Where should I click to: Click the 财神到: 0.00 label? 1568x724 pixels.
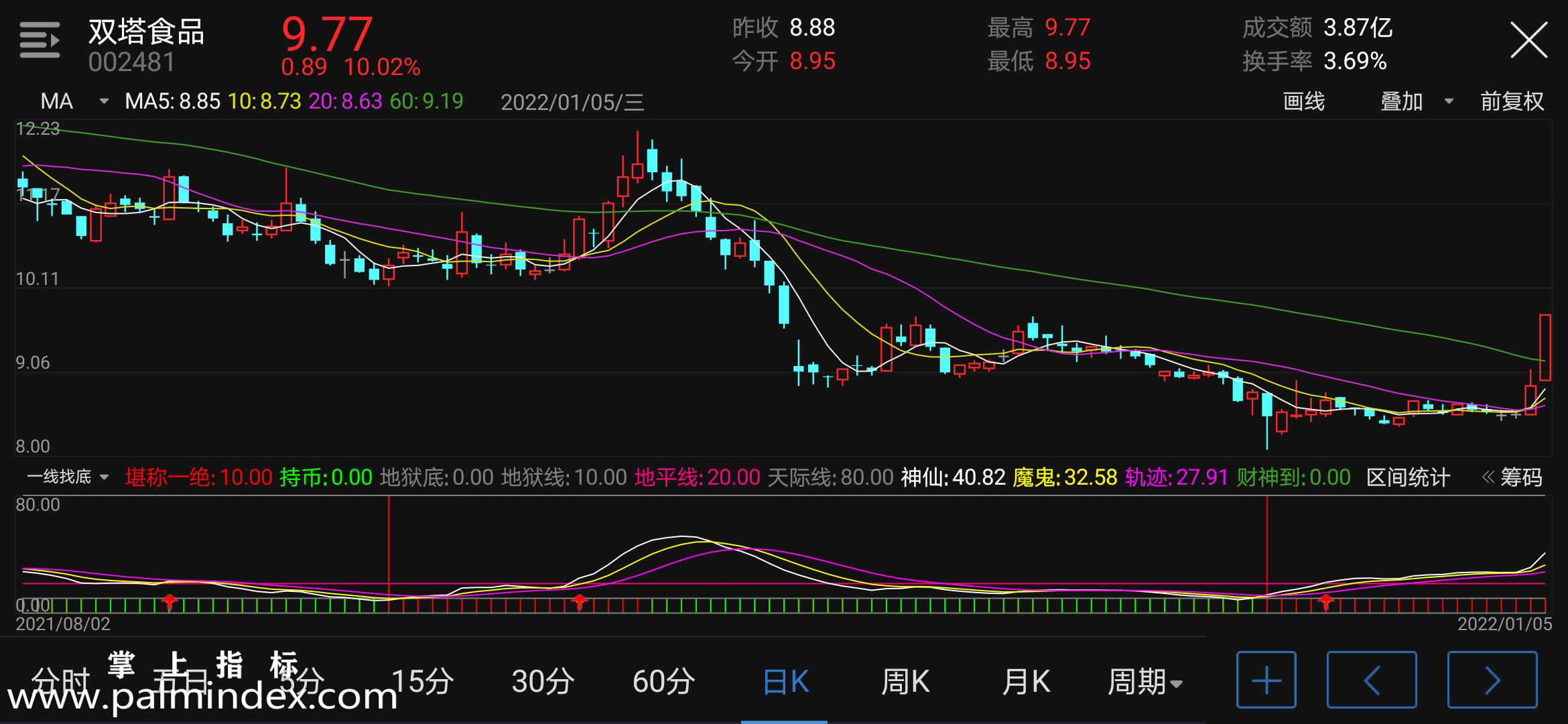click(1293, 477)
